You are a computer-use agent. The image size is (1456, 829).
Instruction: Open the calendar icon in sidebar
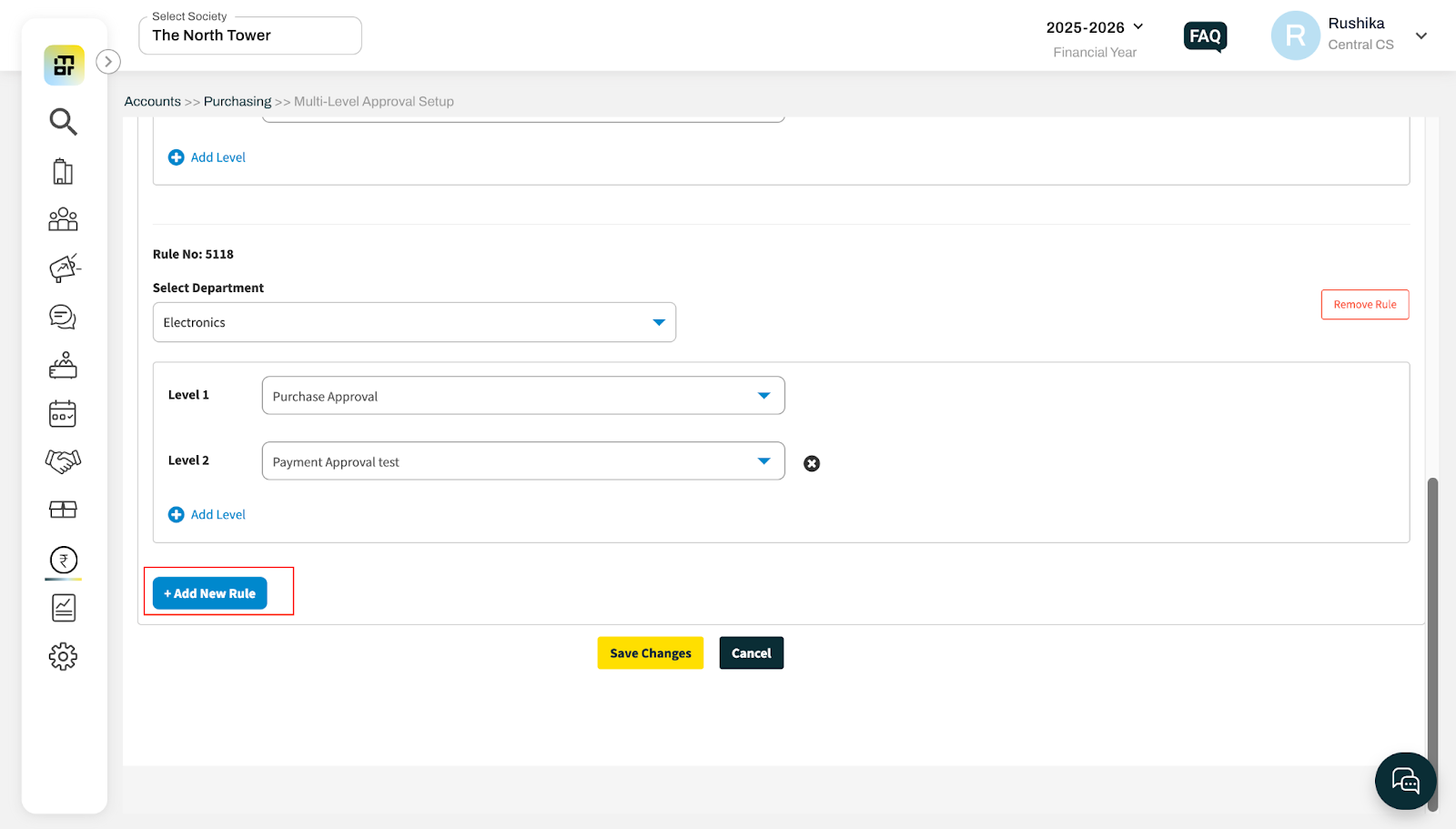(x=63, y=414)
